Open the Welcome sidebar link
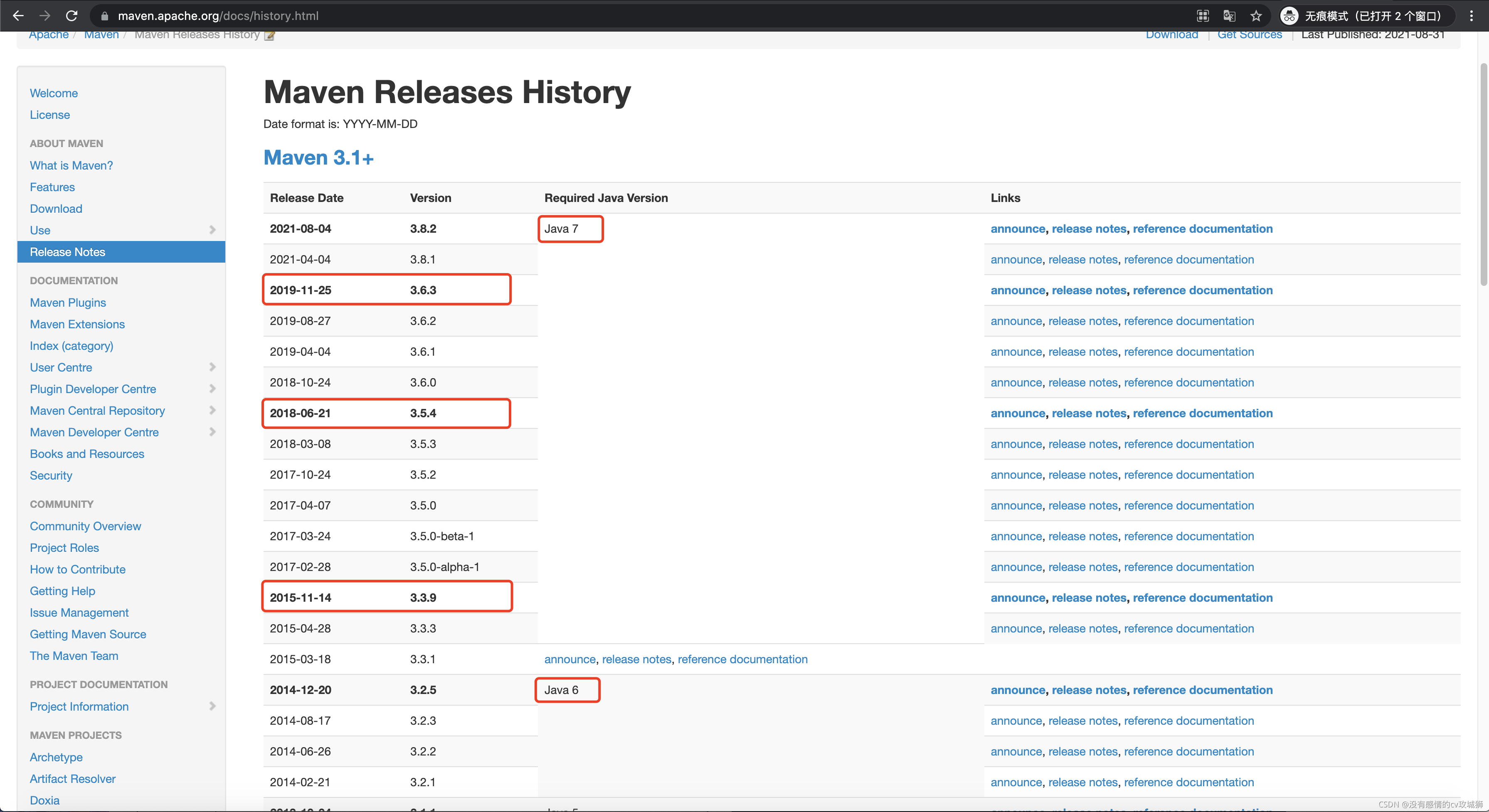 click(x=54, y=93)
